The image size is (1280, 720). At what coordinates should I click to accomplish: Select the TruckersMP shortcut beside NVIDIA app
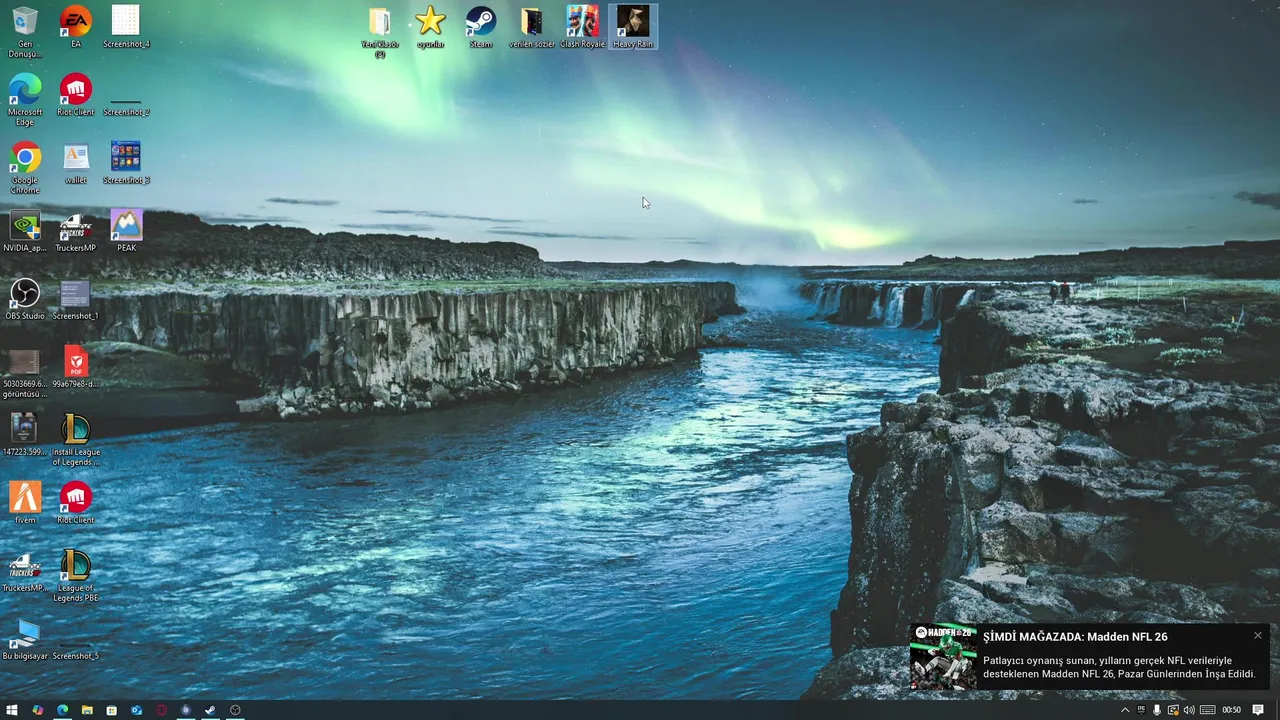[76, 231]
